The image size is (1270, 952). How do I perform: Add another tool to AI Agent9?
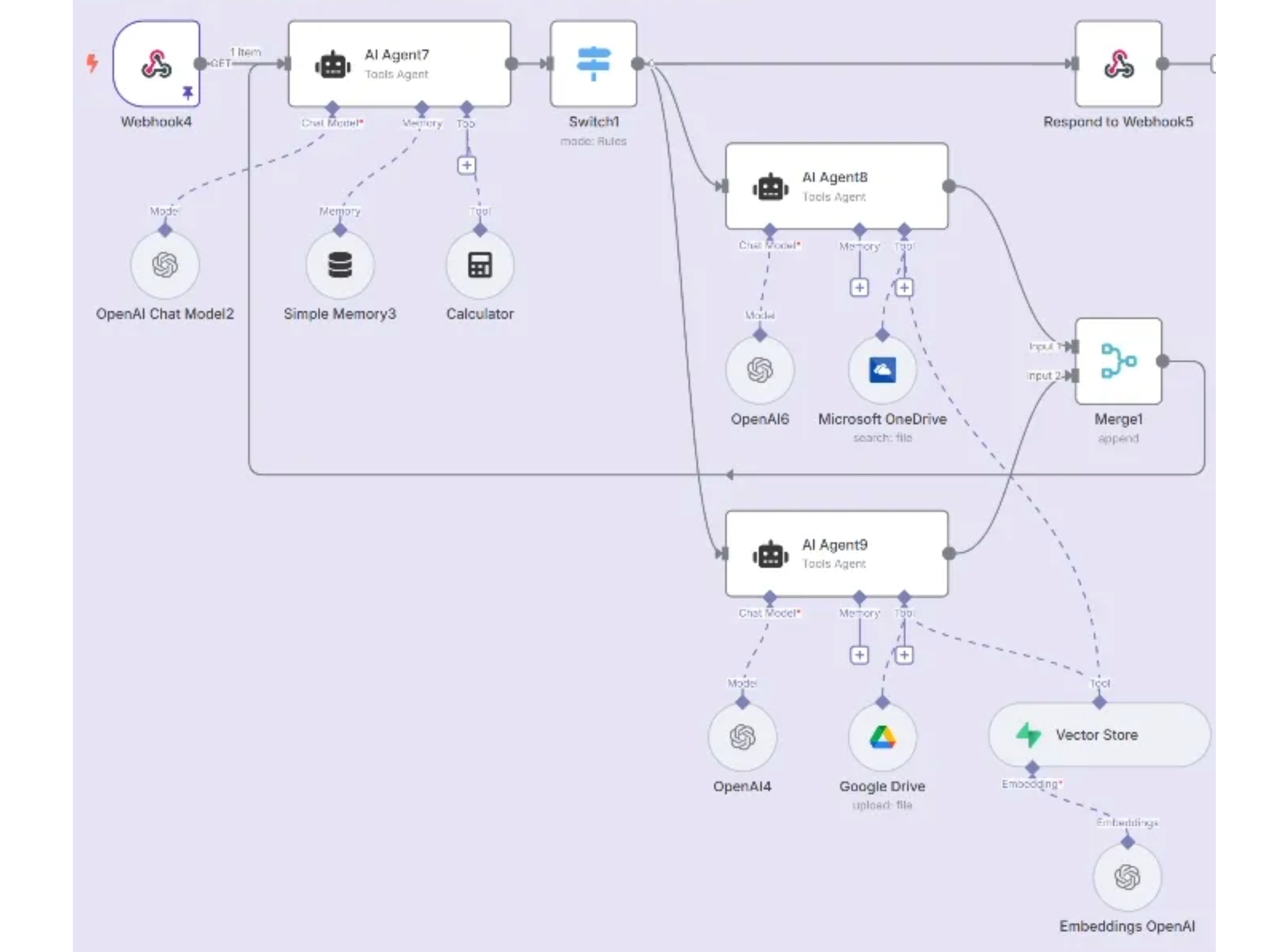click(x=904, y=655)
